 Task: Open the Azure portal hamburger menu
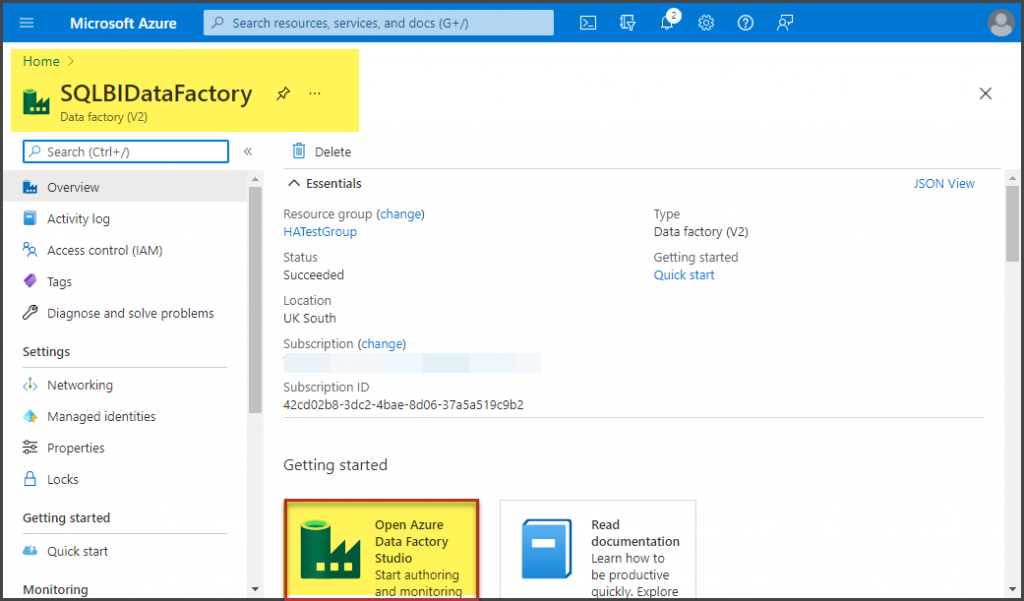pyautogui.click(x=27, y=23)
